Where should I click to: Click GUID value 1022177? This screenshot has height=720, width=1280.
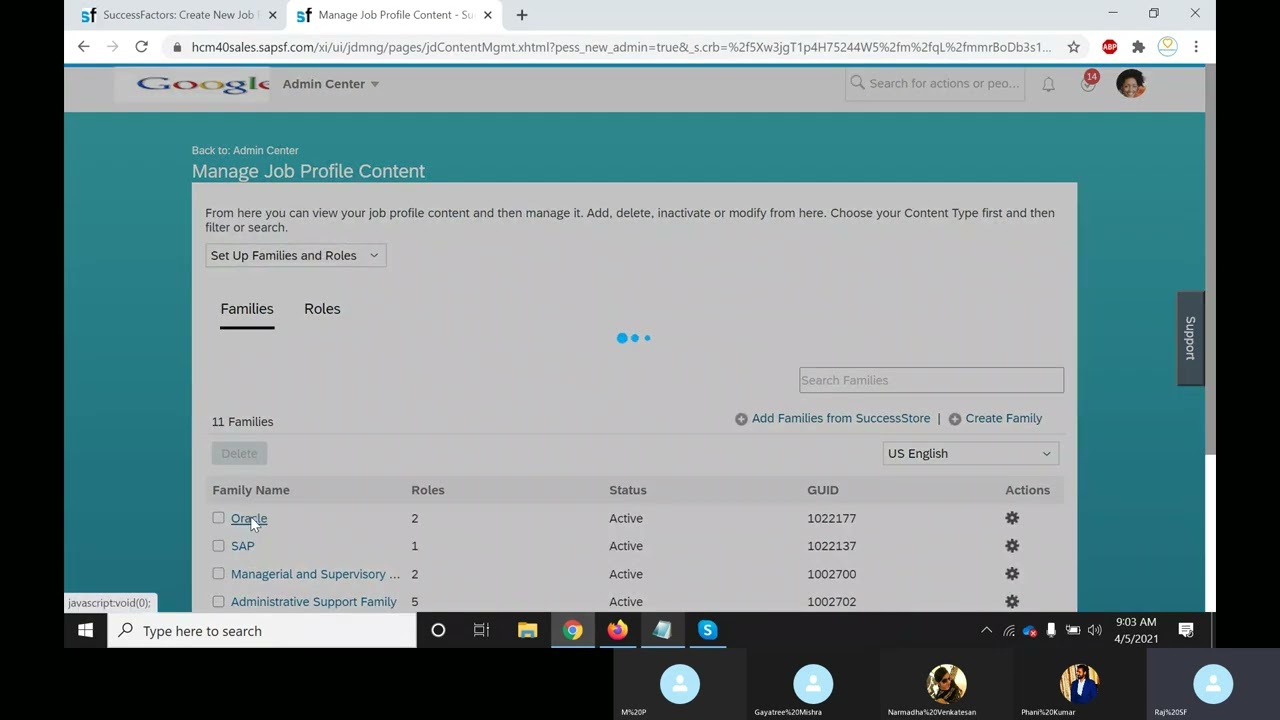click(x=832, y=518)
